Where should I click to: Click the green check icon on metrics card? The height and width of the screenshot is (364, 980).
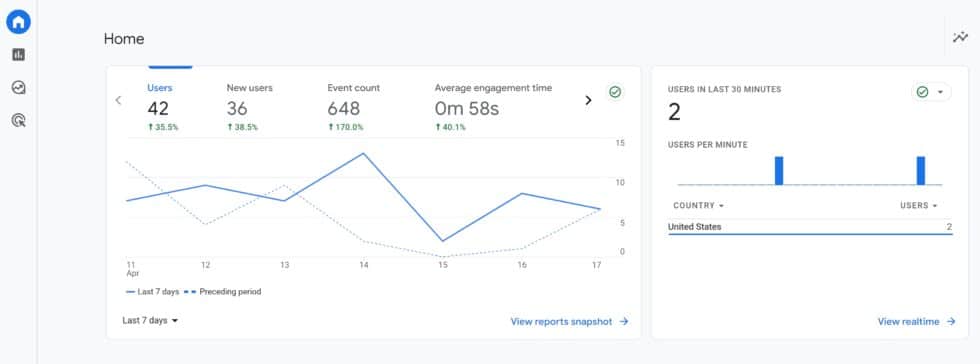coord(615,92)
